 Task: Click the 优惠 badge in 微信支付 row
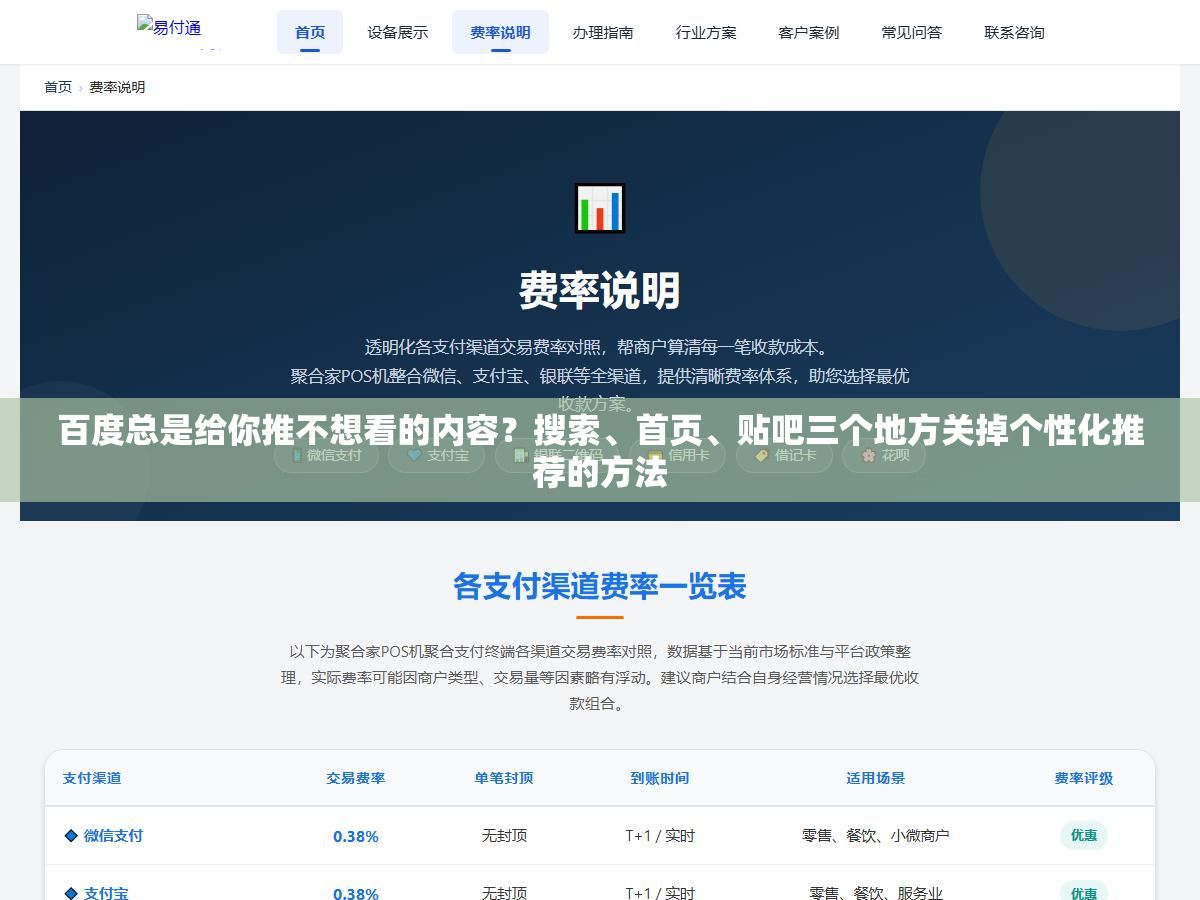[x=1084, y=835]
